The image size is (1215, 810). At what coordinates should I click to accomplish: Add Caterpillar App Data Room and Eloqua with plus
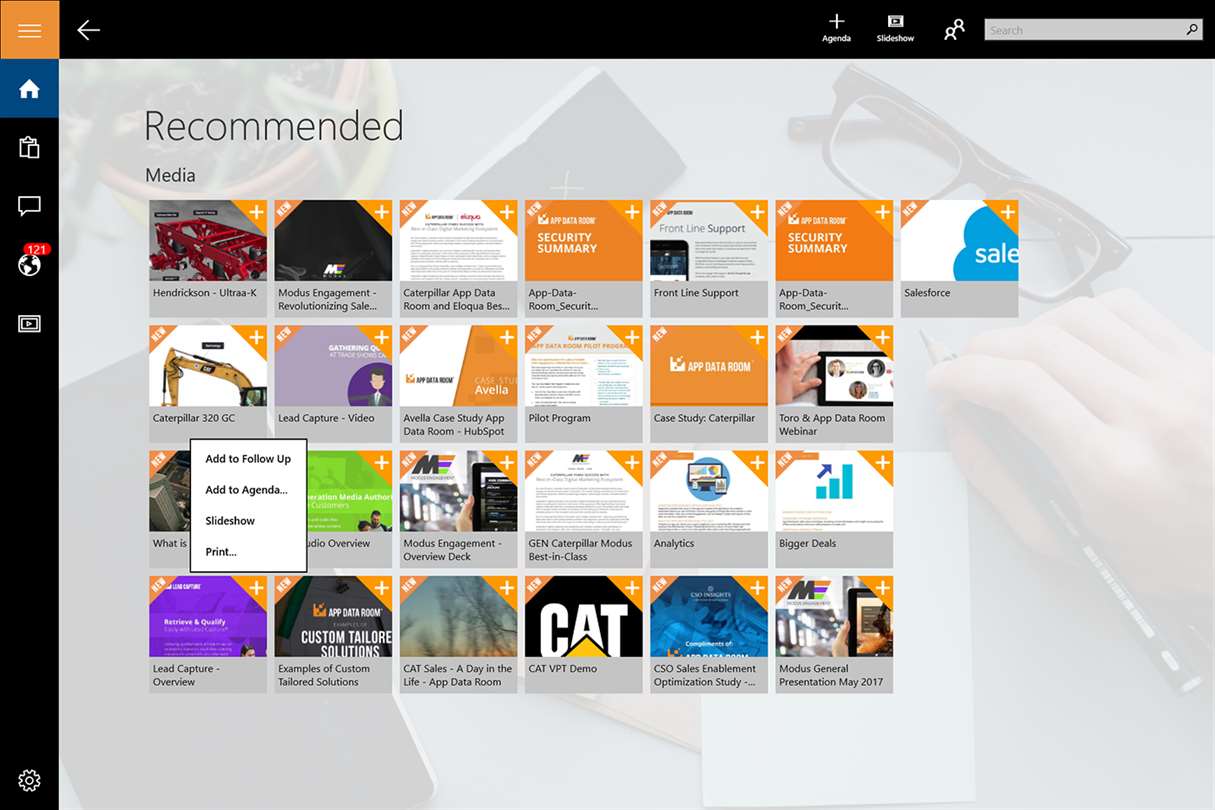(x=506, y=212)
